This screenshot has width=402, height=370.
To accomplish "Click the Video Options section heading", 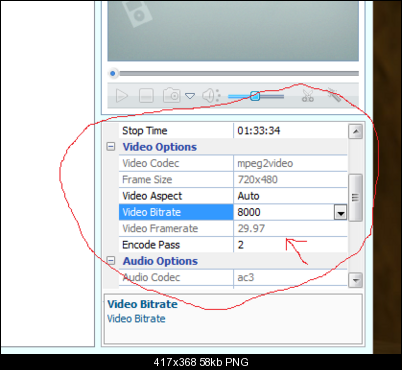I will pyautogui.click(x=160, y=147).
